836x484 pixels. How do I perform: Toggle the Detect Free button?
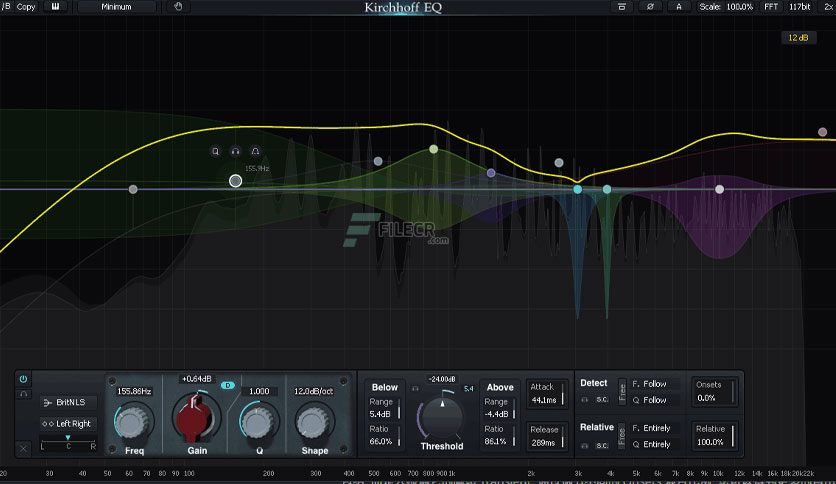[622, 392]
